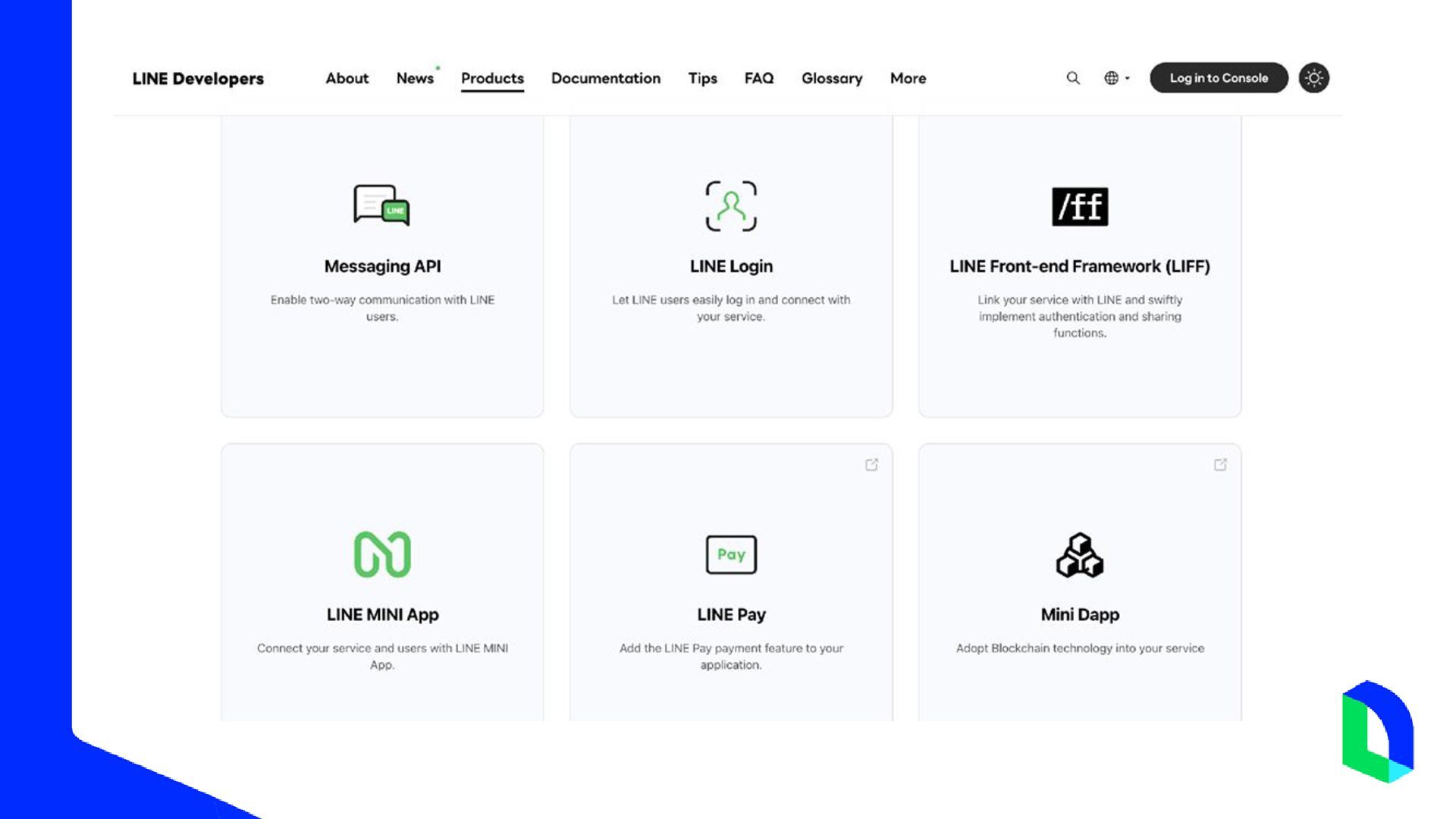Click "Link your service with LINE and swiftly" description

1080,316
